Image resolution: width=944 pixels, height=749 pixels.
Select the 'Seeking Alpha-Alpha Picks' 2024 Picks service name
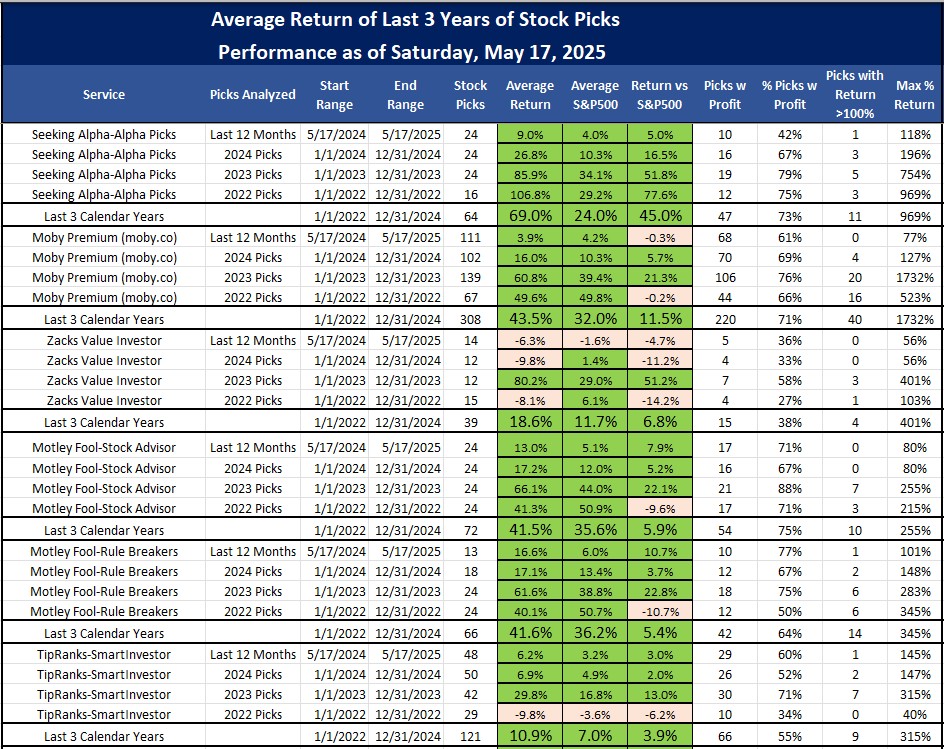click(x=104, y=155)
